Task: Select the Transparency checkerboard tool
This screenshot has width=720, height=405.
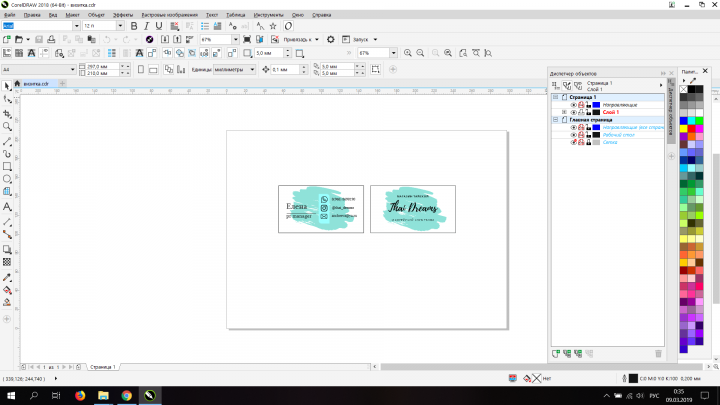Action: (x=7, y=262)
